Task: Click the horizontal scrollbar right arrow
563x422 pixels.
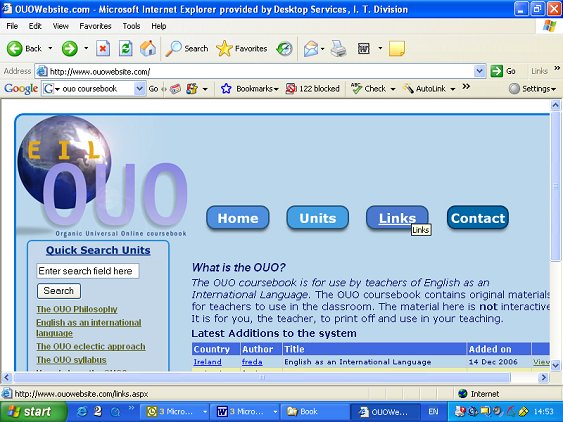Action: tap(543, 377)
